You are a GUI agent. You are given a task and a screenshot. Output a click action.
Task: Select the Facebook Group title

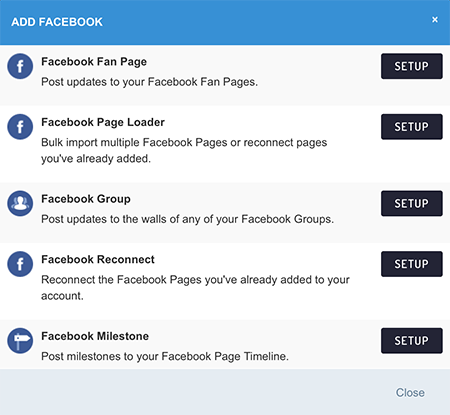click(86, 199)
